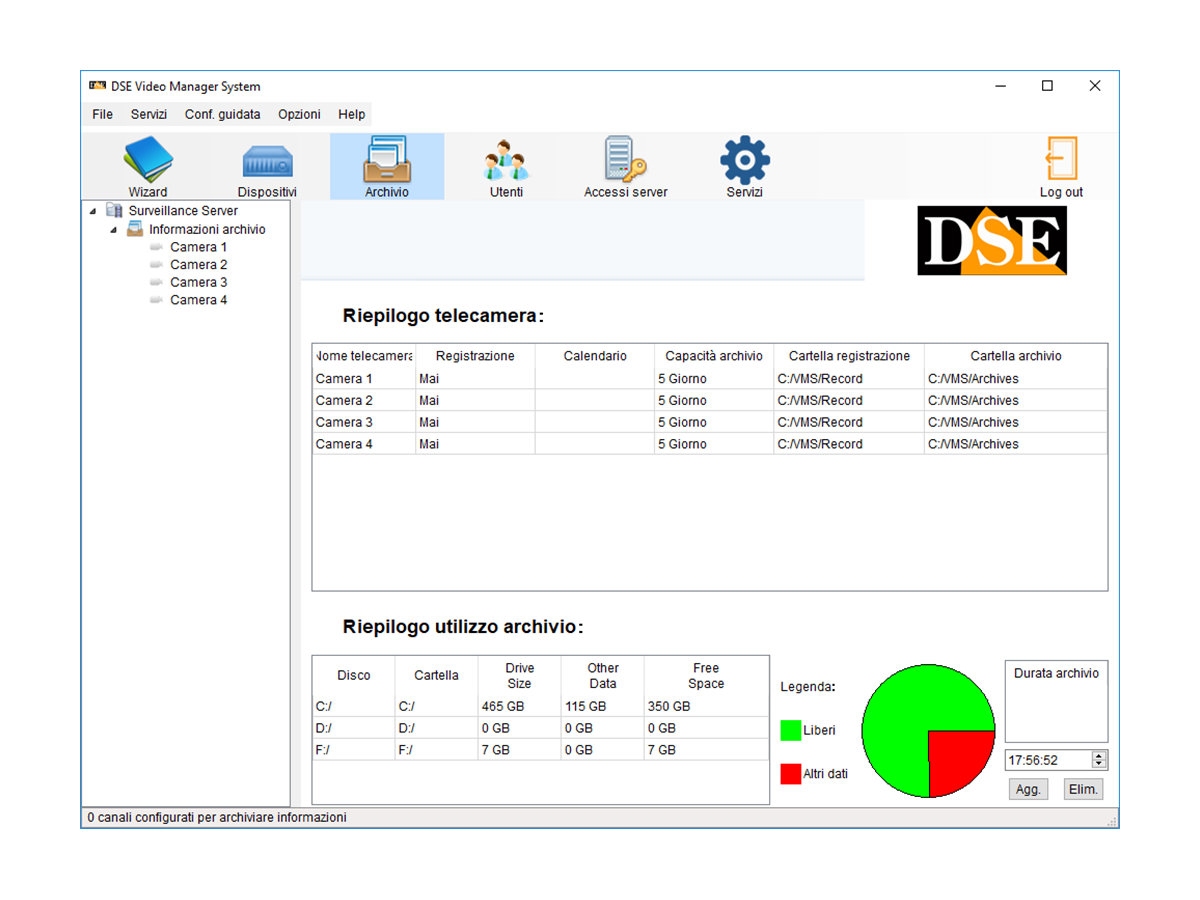Expand the Surveillance Server tree node
The image size is (1200, 900).
pyautogui.click(x=94, y=211)
